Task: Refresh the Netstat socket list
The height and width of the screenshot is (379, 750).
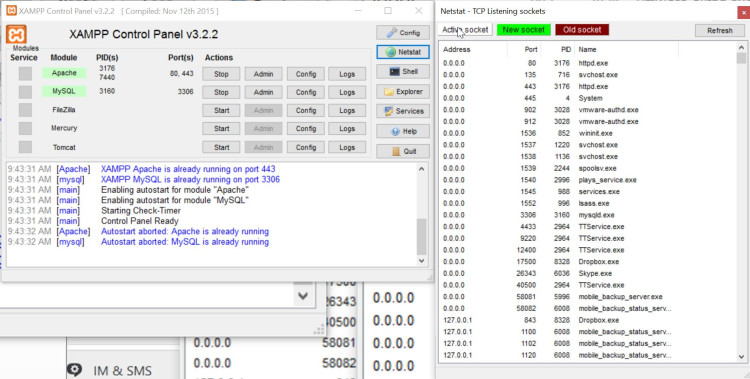Action: click(719, 30)
